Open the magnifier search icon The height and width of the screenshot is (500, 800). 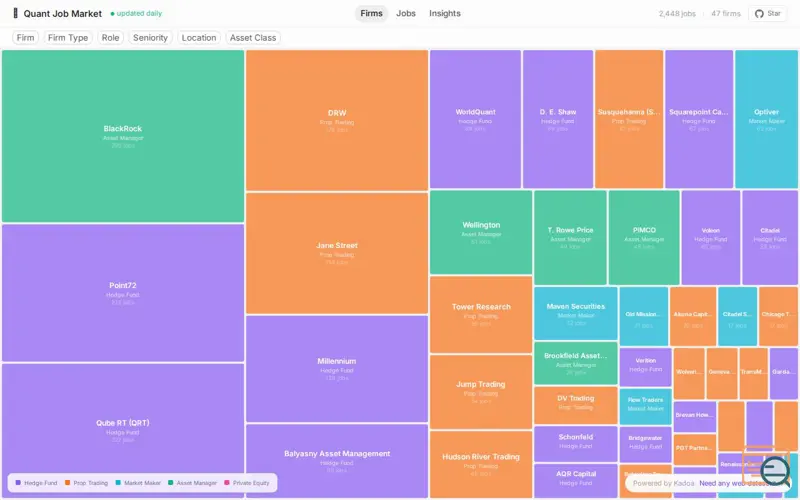pyautogui.click(x=774, y=470)
